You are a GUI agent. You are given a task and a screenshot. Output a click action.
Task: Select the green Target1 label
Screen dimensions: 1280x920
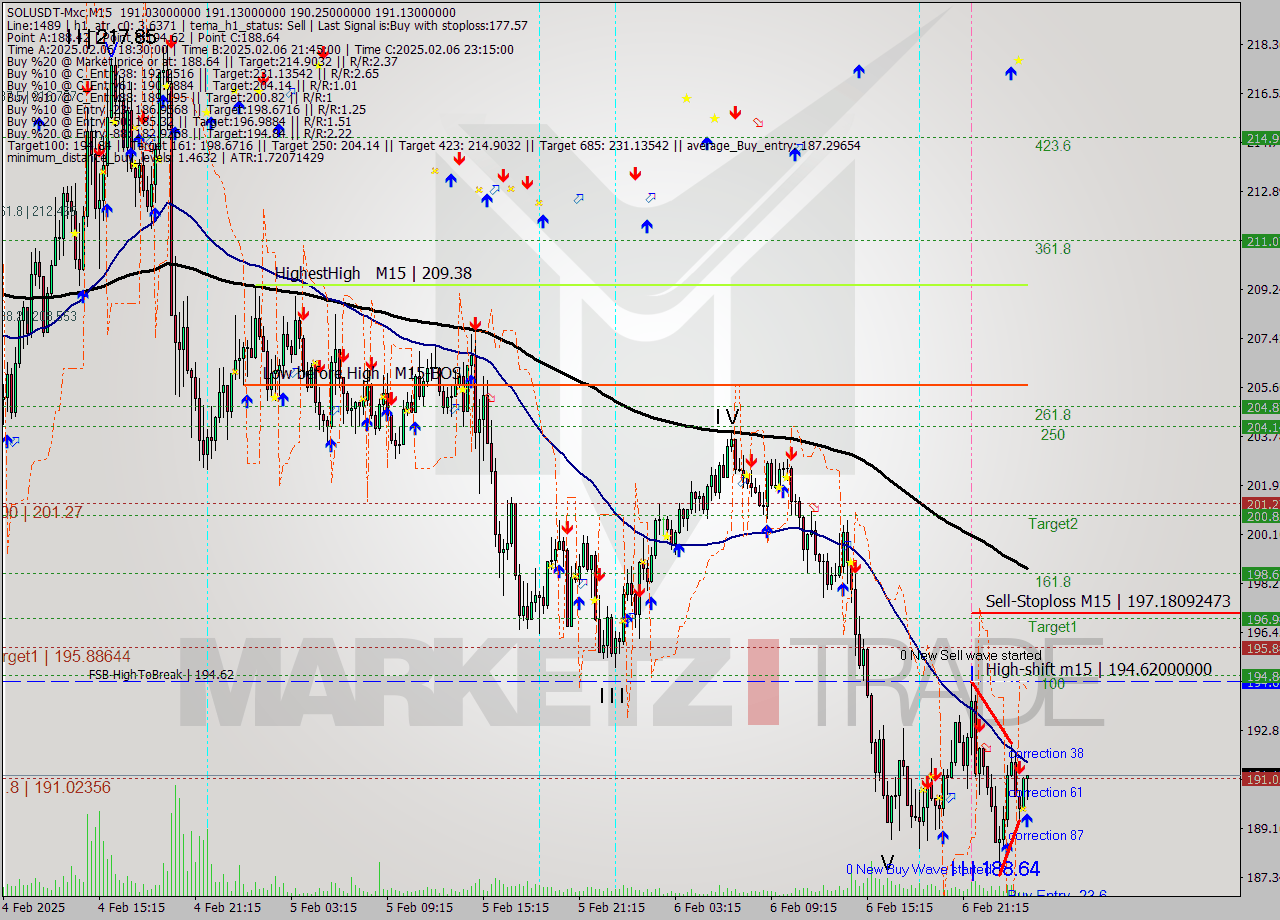point(1053,626)
